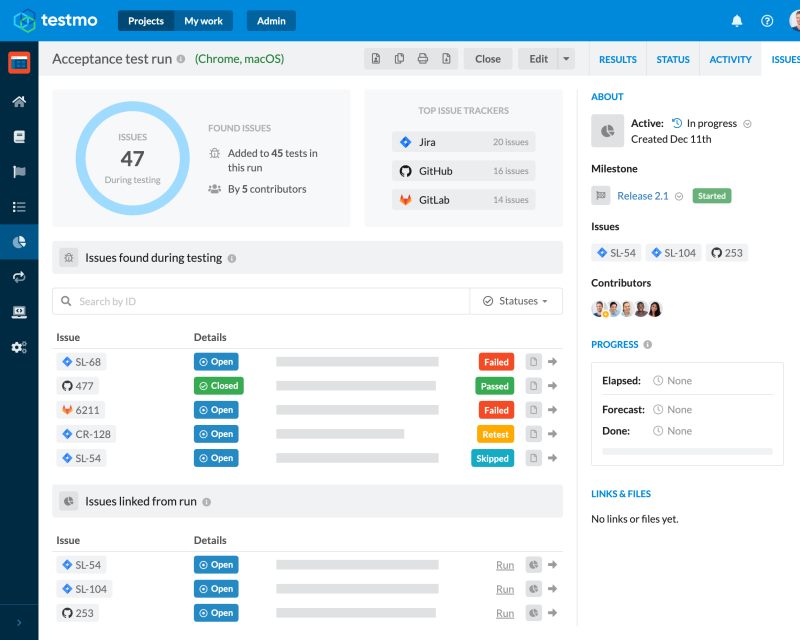This screenshot has height=640, width=800.
Task: Click the document icon in 477 row
Action: click(533, 386)
